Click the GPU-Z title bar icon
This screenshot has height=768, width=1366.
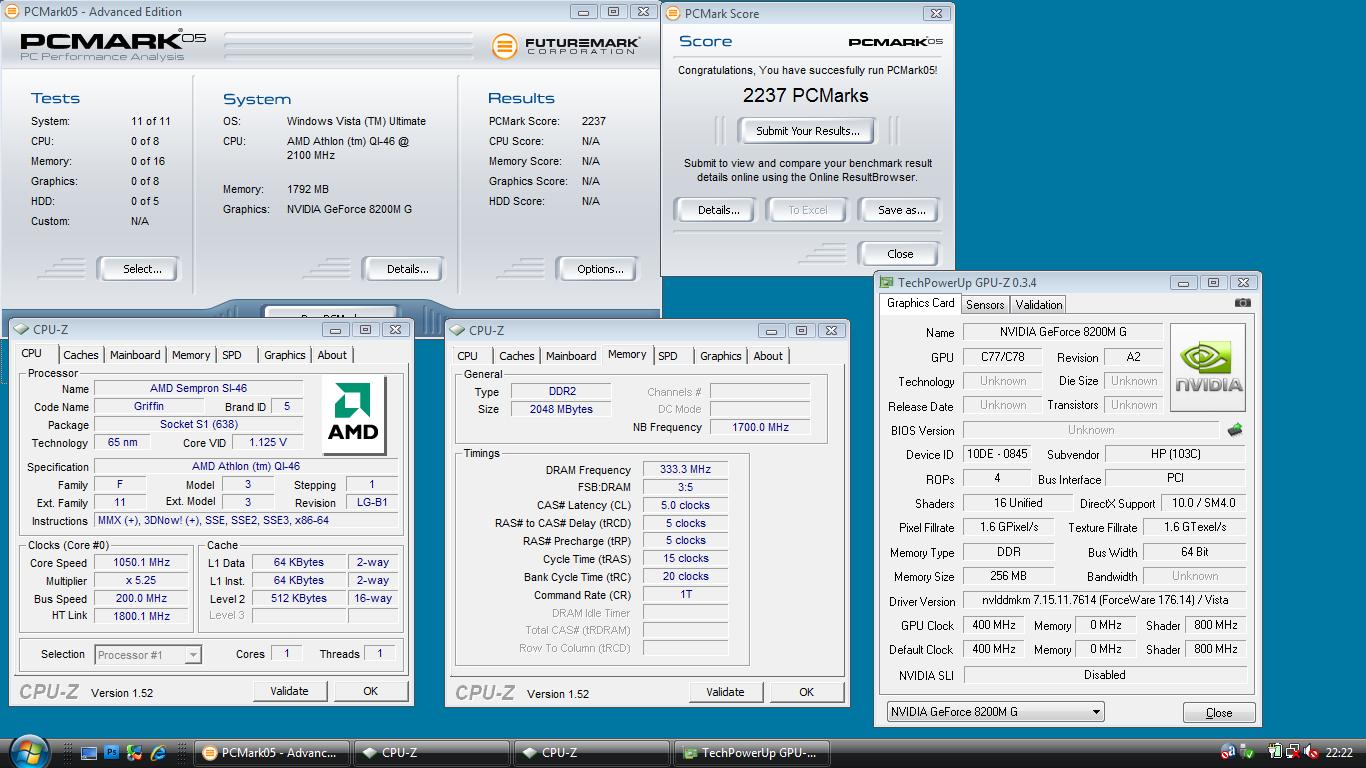coord(886,283)
